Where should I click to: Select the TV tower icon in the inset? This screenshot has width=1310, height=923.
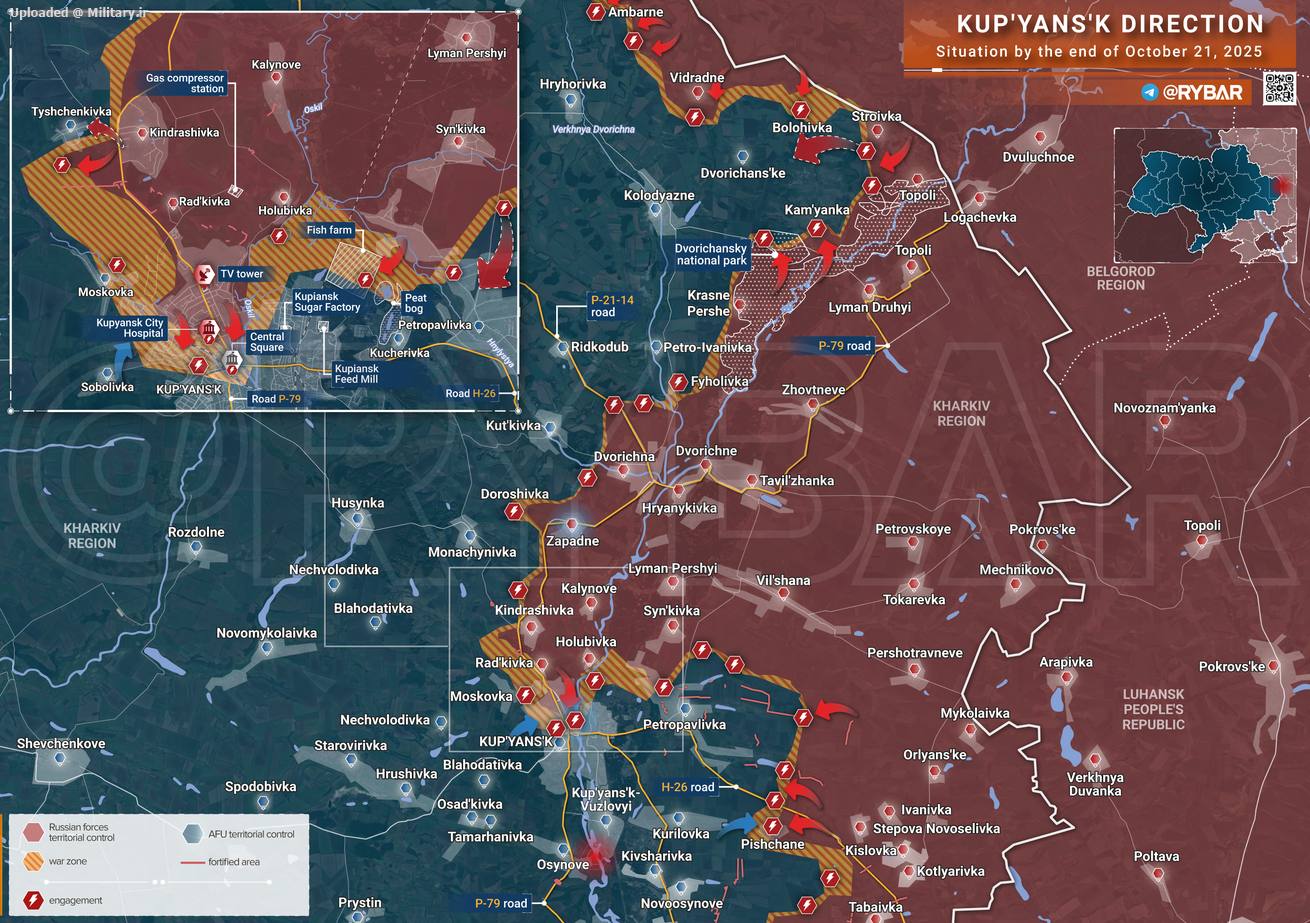[x=204, y=273]
